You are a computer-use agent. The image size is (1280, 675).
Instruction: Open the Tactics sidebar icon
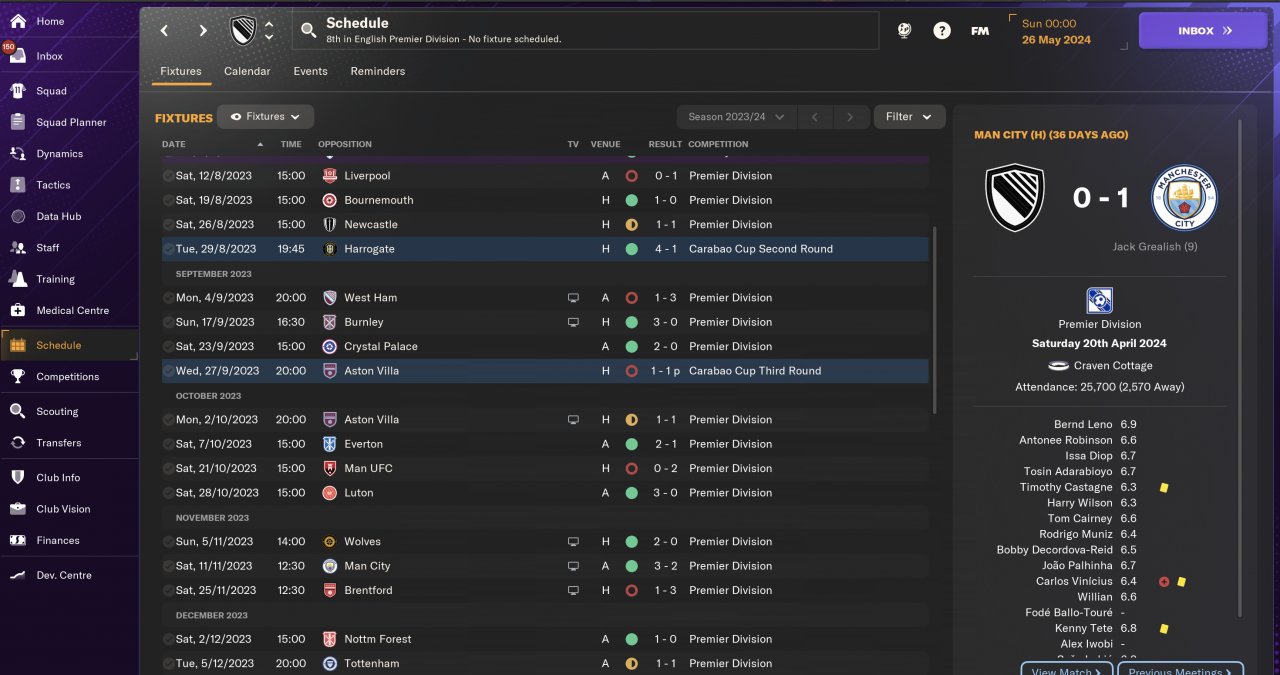18,185
